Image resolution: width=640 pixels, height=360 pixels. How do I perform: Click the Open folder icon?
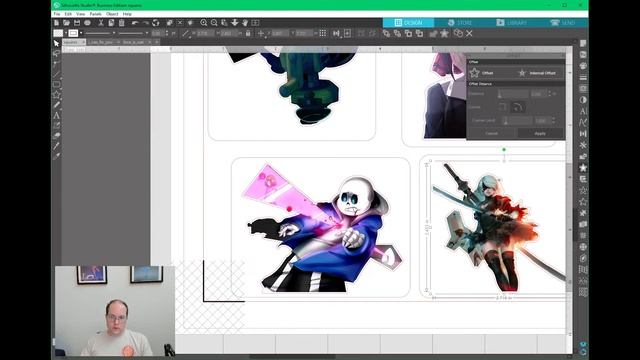(66, 23)
